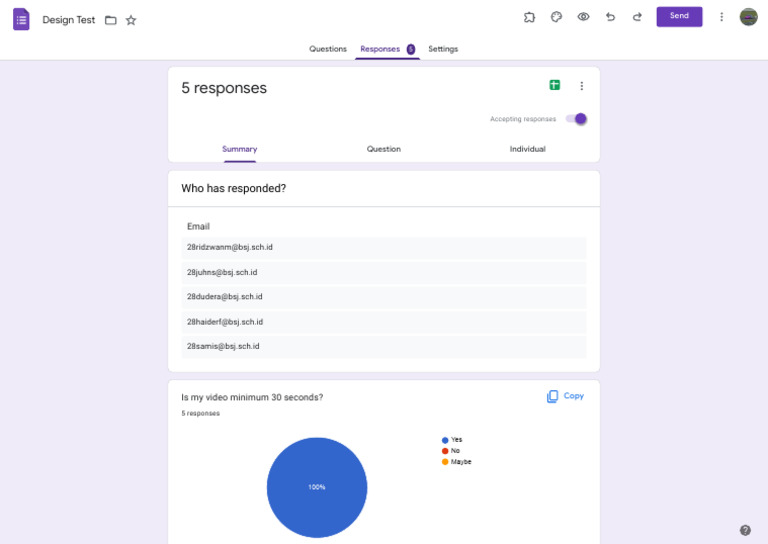
Task: Open the Google Forms home icon
Action: (x=21, y=20)
